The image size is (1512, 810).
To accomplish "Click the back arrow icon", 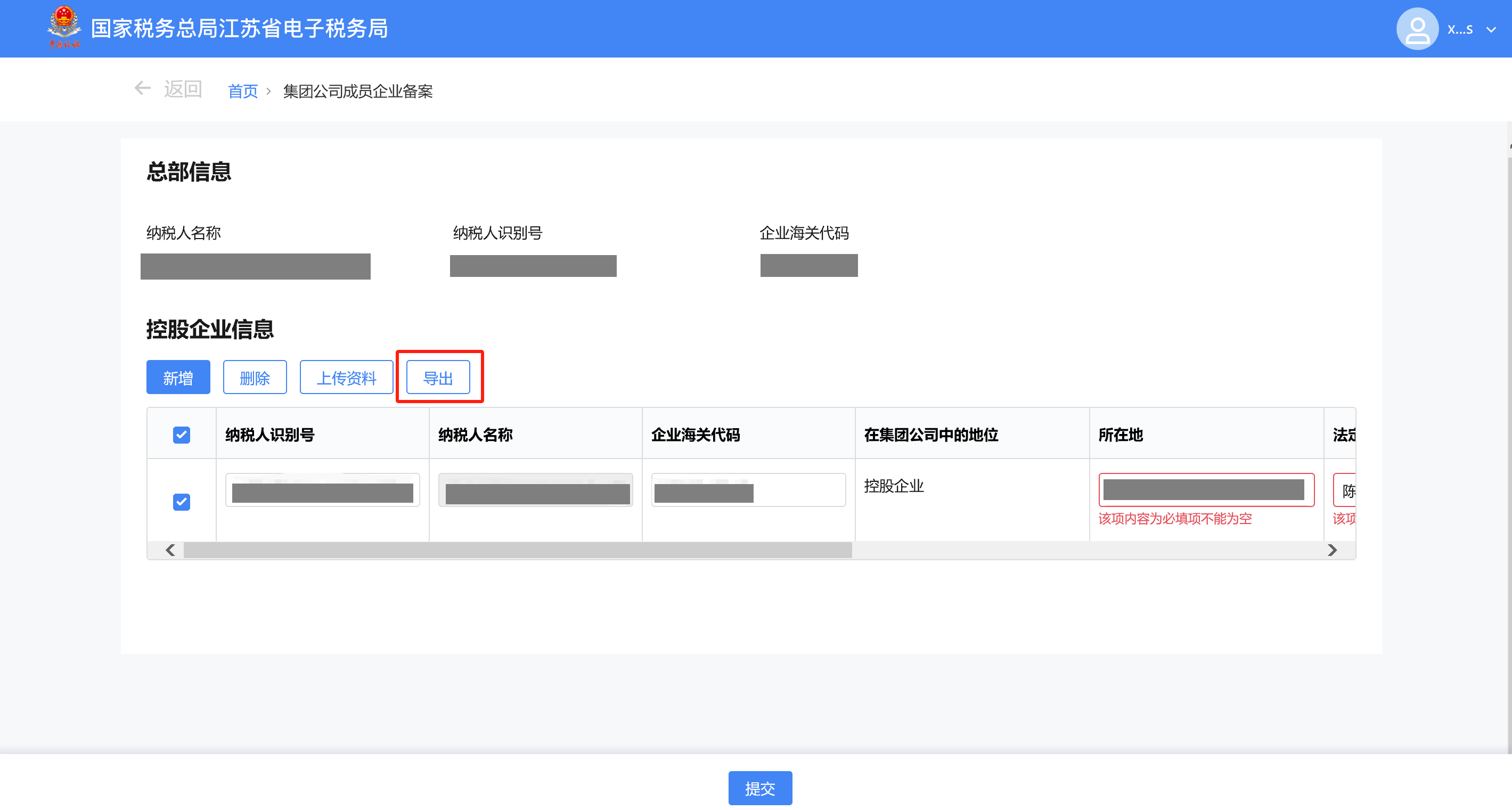I will coord(142,88).
